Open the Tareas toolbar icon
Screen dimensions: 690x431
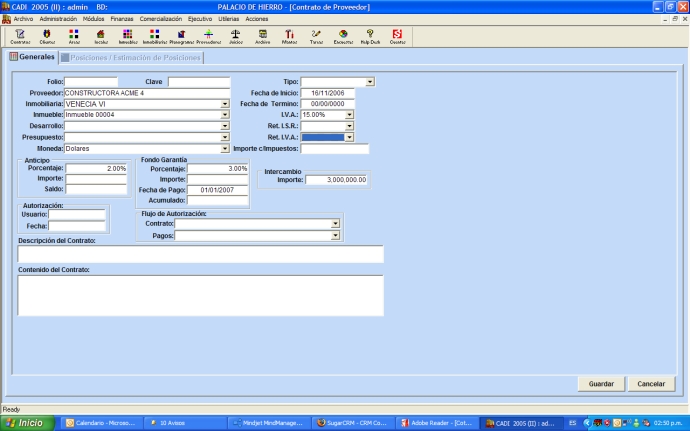click(x=316, y=36)
